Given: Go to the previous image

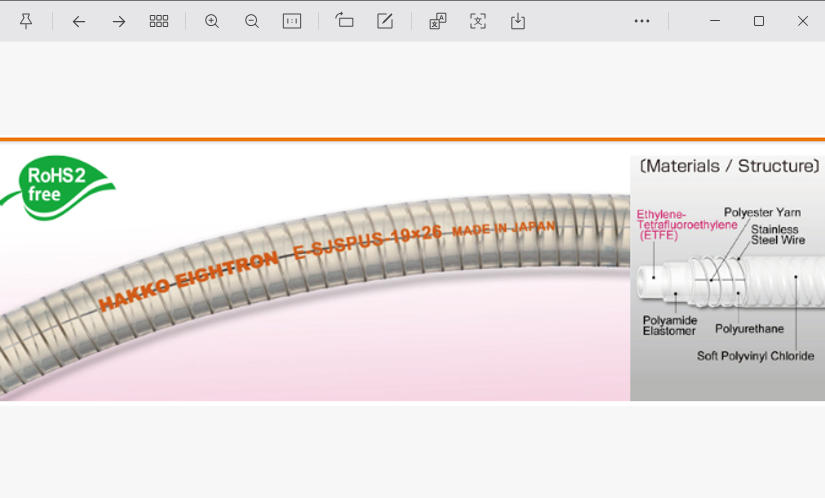Looking at the screenshot, I should 79,21.
